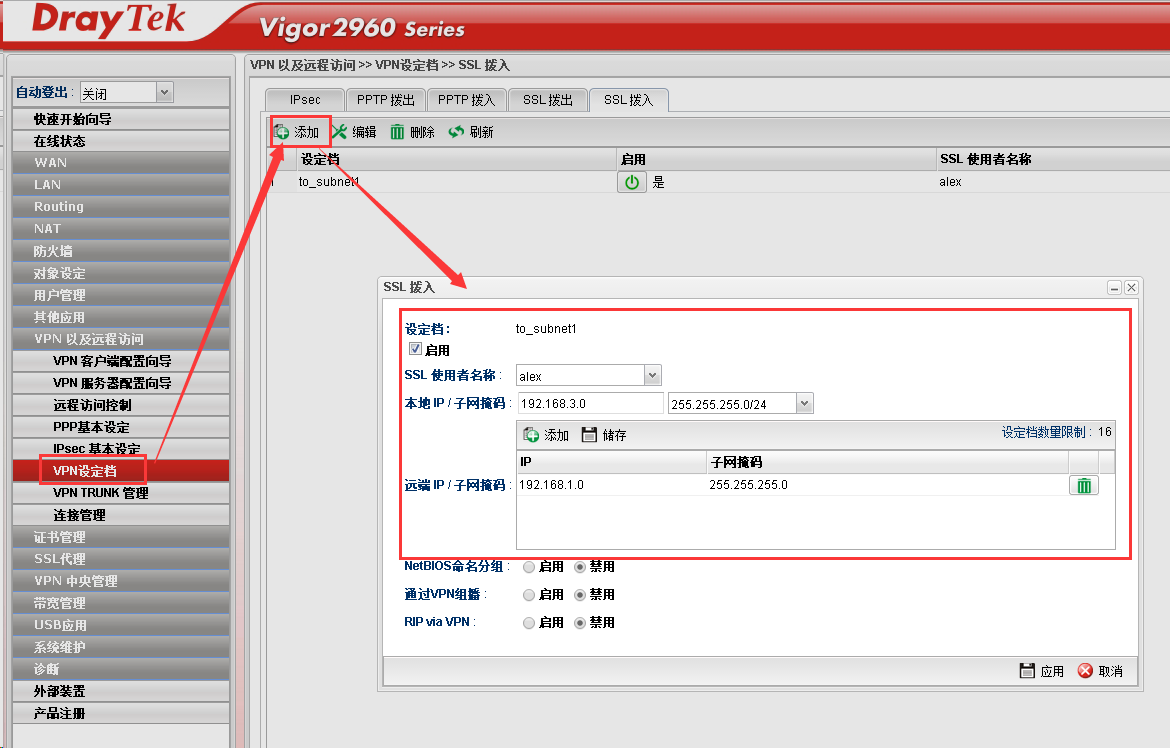Click the Apply button in SSL dialog
Screen dimensions: 1170x748
1041,671
